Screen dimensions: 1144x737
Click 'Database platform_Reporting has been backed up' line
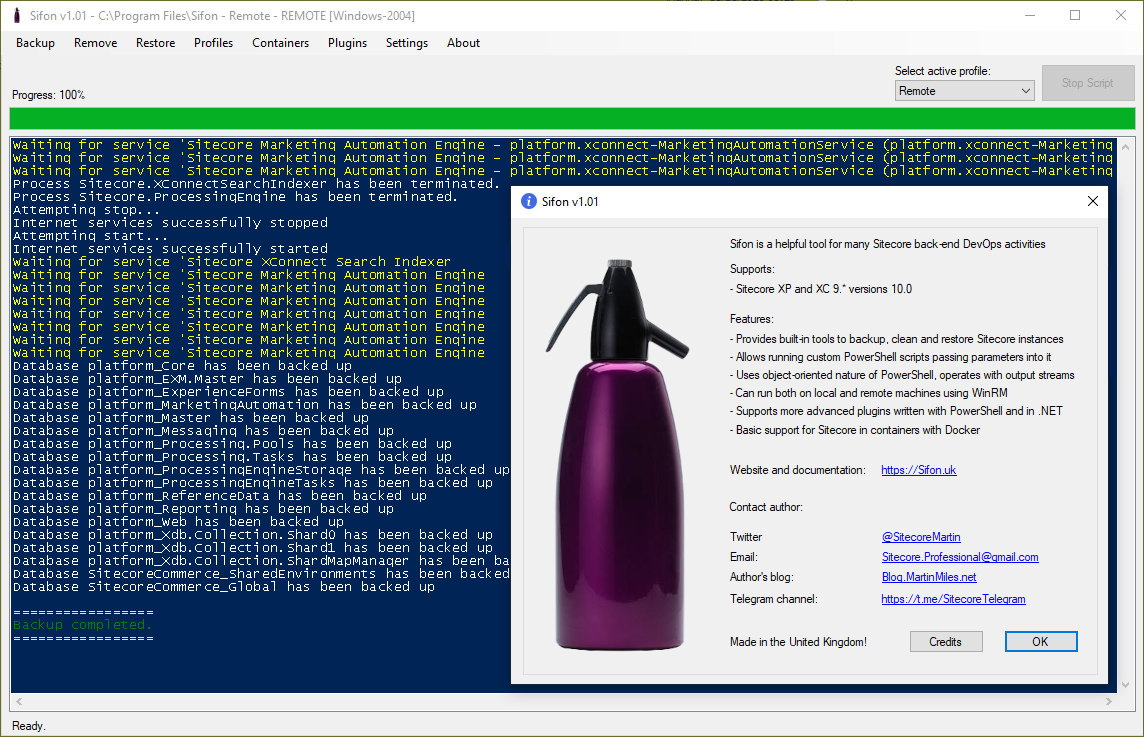(203, 509)
